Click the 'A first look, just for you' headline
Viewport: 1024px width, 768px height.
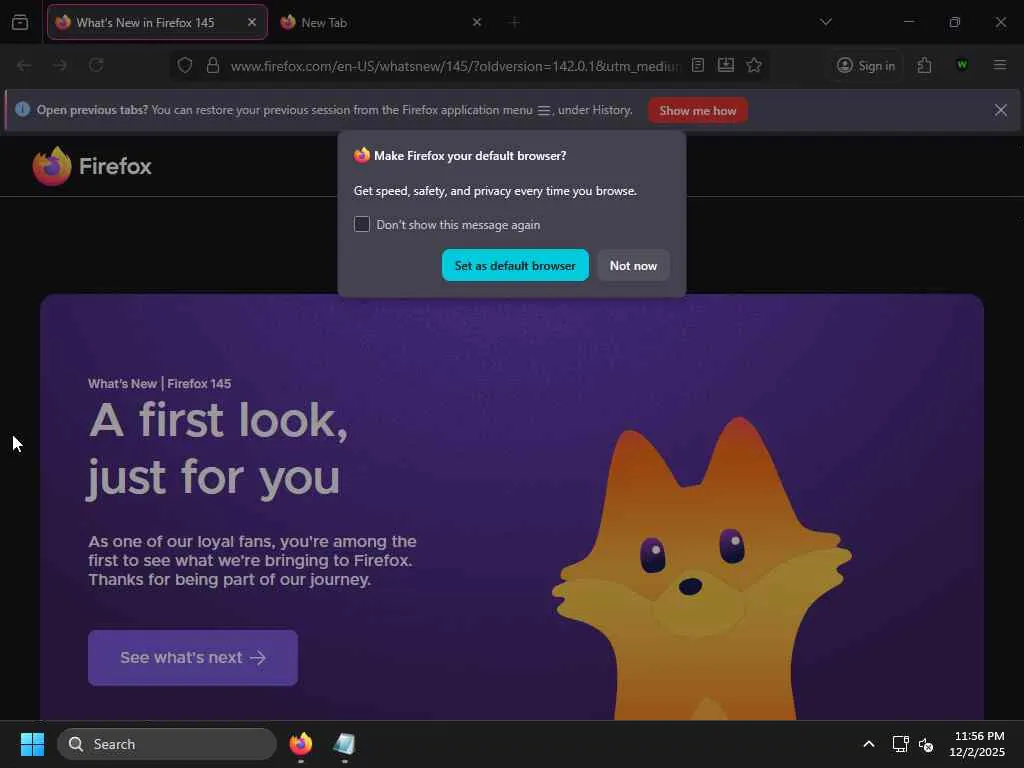[x=218, y=449]
